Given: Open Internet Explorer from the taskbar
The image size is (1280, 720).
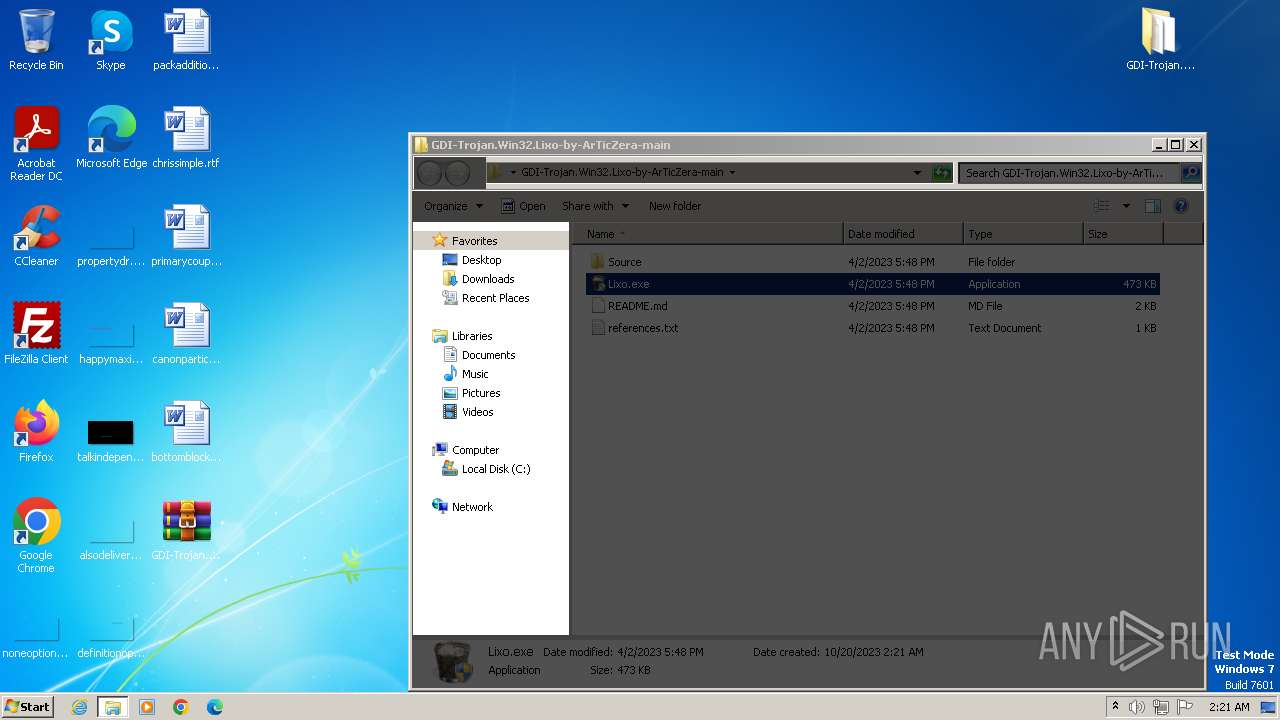Looking at the screenshot, I should point(79,707).
